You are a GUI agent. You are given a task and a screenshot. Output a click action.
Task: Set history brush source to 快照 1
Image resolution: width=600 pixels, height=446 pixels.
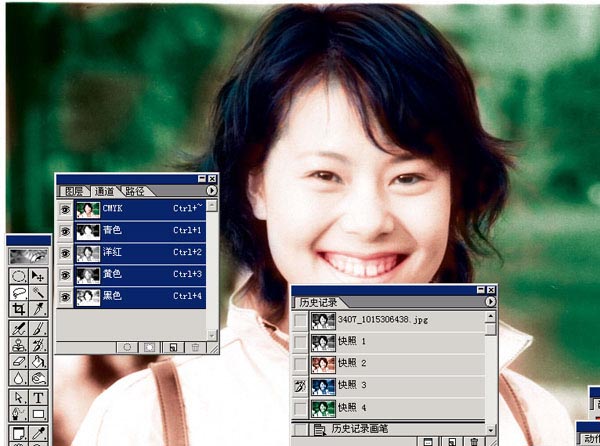(x=300, y=342)
